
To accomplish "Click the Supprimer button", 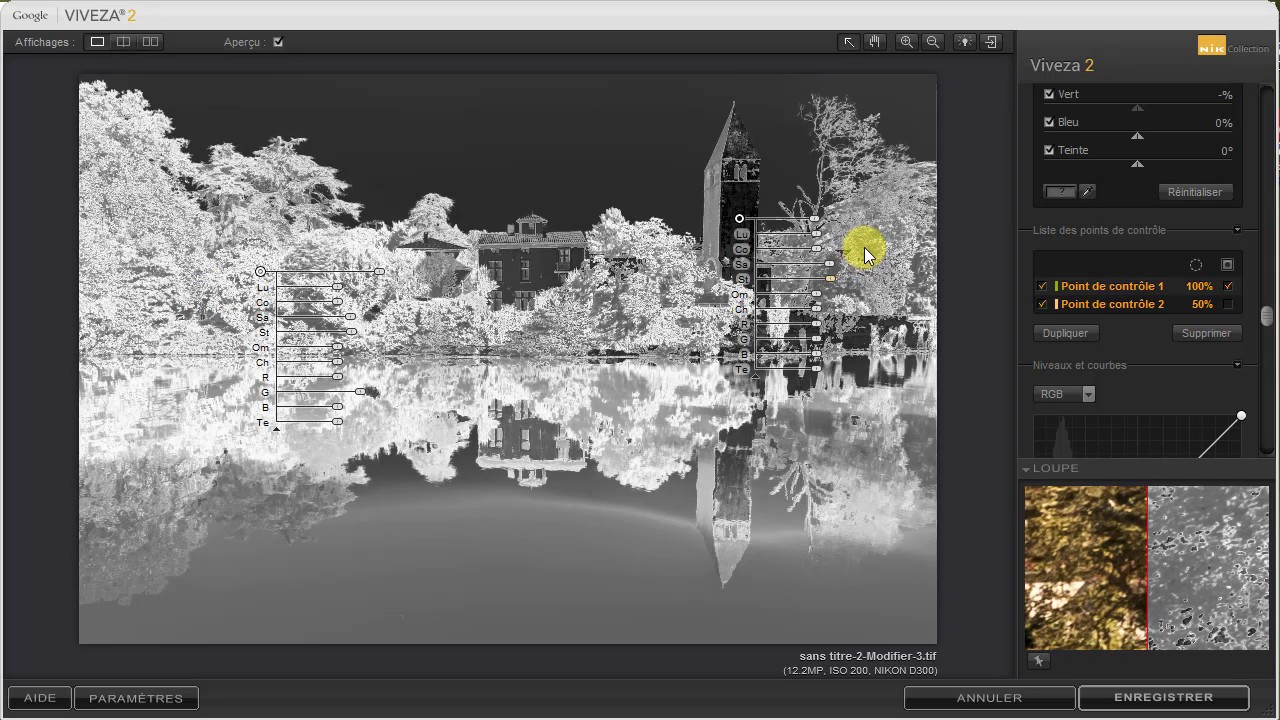I will (x=1206, y=333).
